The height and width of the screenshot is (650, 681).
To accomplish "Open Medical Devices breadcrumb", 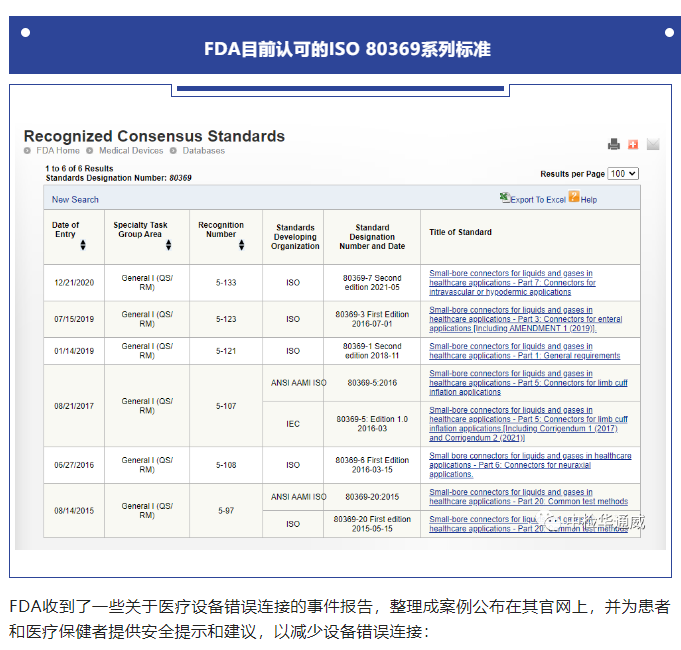I will click(130, 151).
